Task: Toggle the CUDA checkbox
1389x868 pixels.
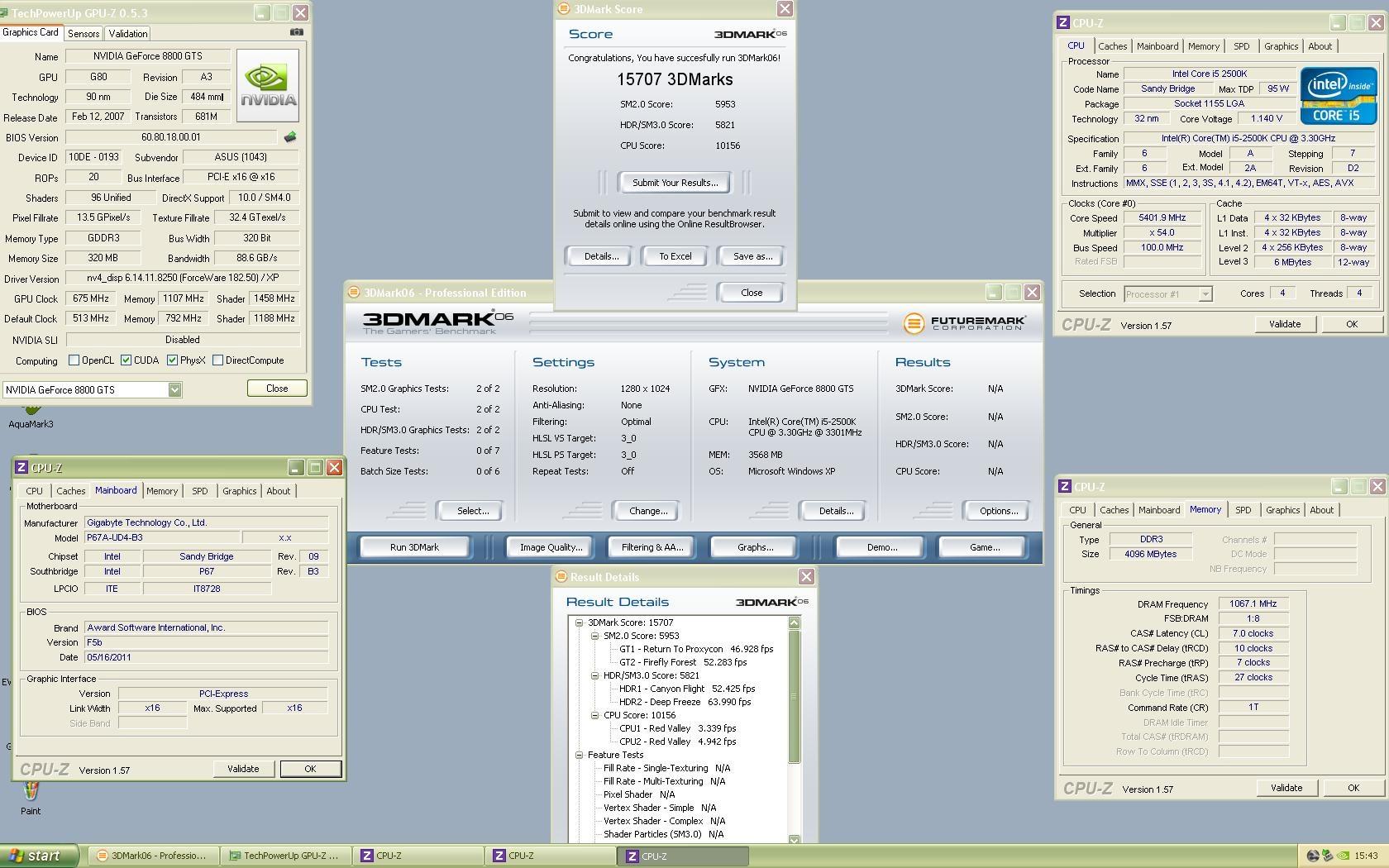Action: click(126, 360)
